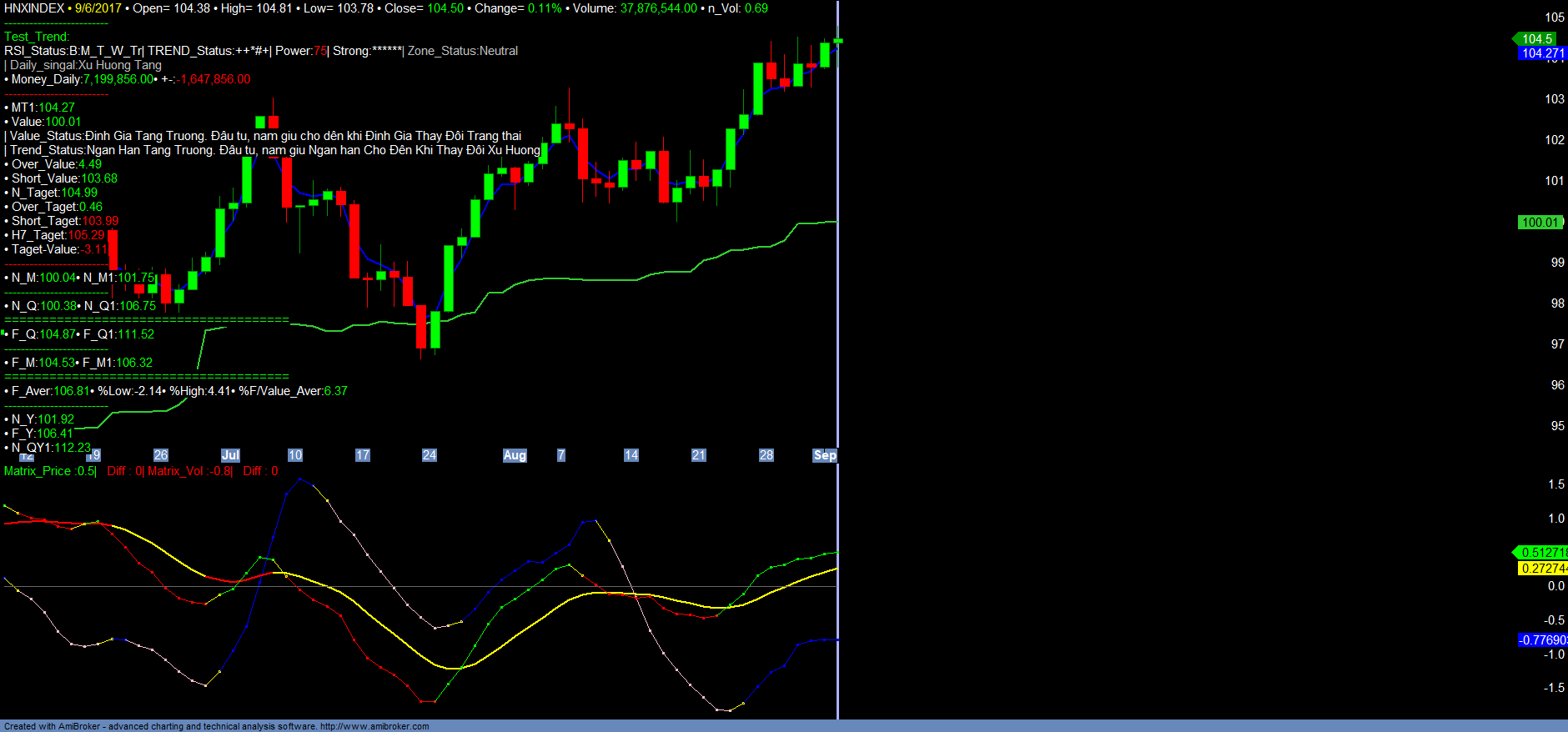This screenshot has width=1568, height=732.
Task: Select the green 0.51271 indicator tag
Action: pos(1542,553)
